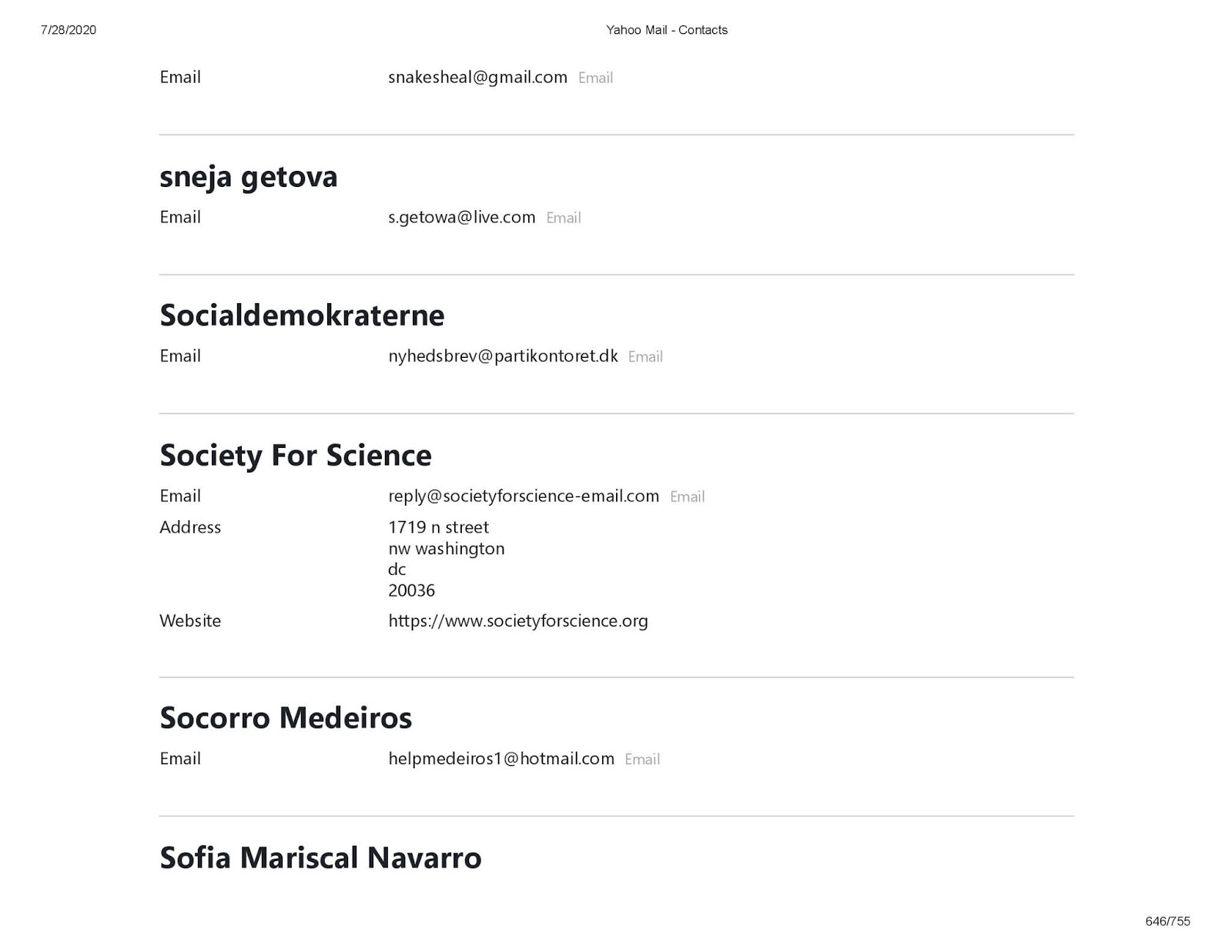Click the 646/755 page number indicator
Image resolution: width=1232 pixels, height=952 pixels.
(1167, 921)
